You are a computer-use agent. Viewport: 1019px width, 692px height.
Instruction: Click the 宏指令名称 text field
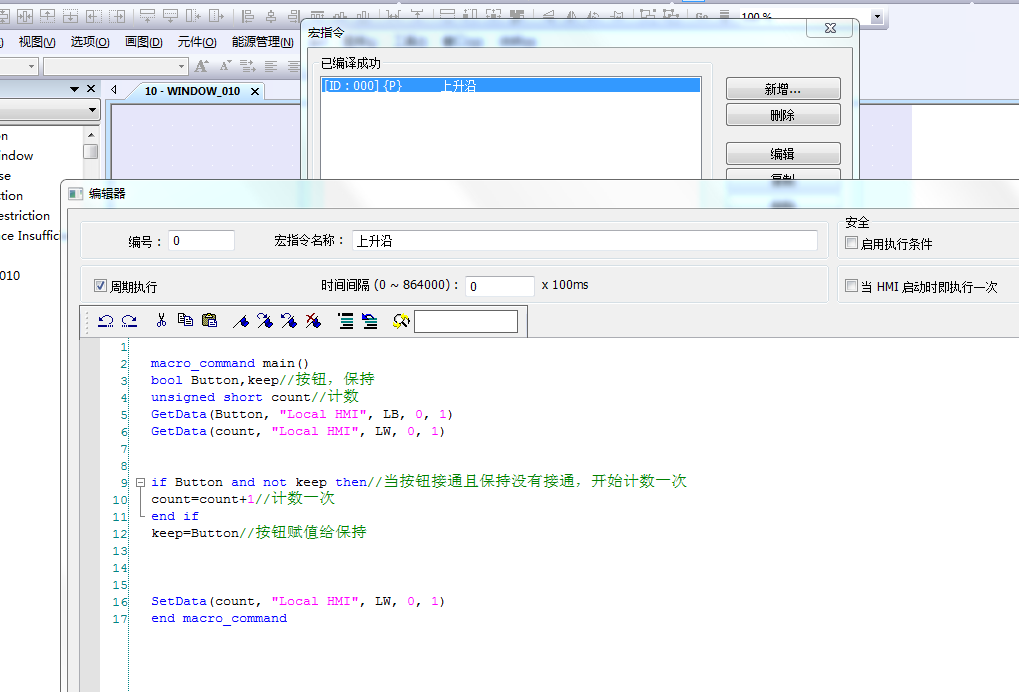584,241
